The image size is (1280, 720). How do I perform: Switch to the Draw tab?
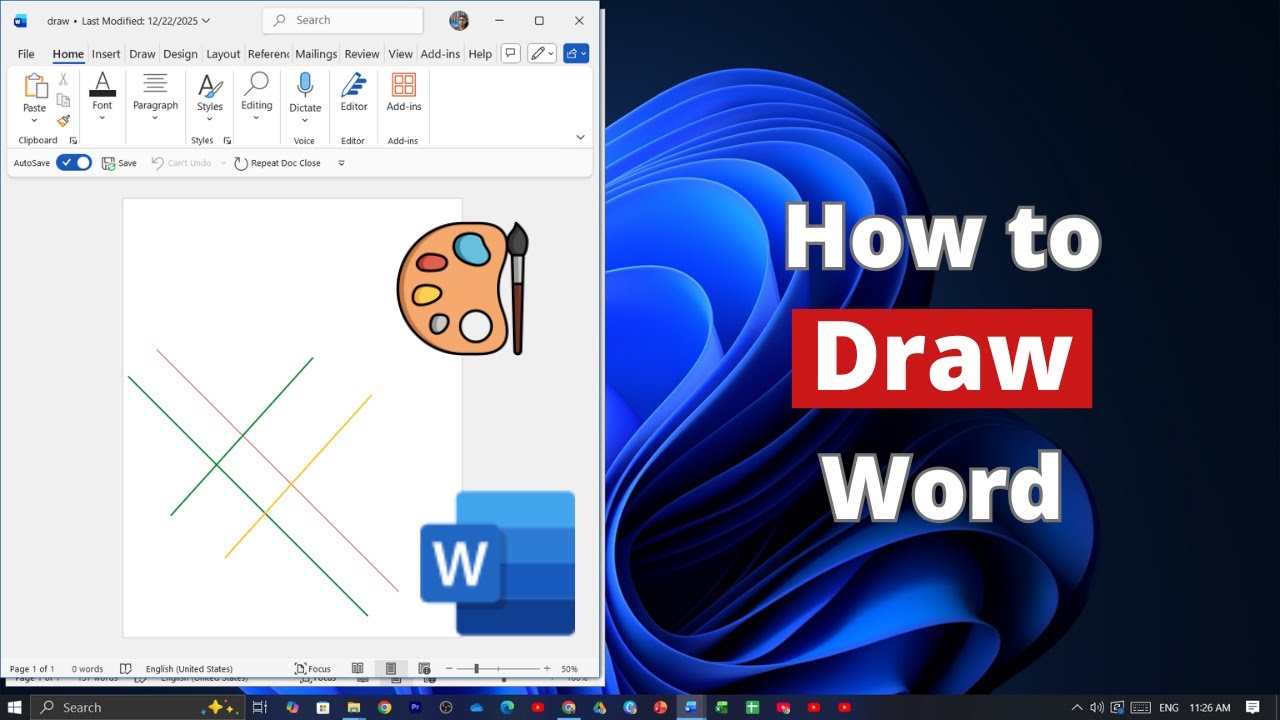point(142,54)
